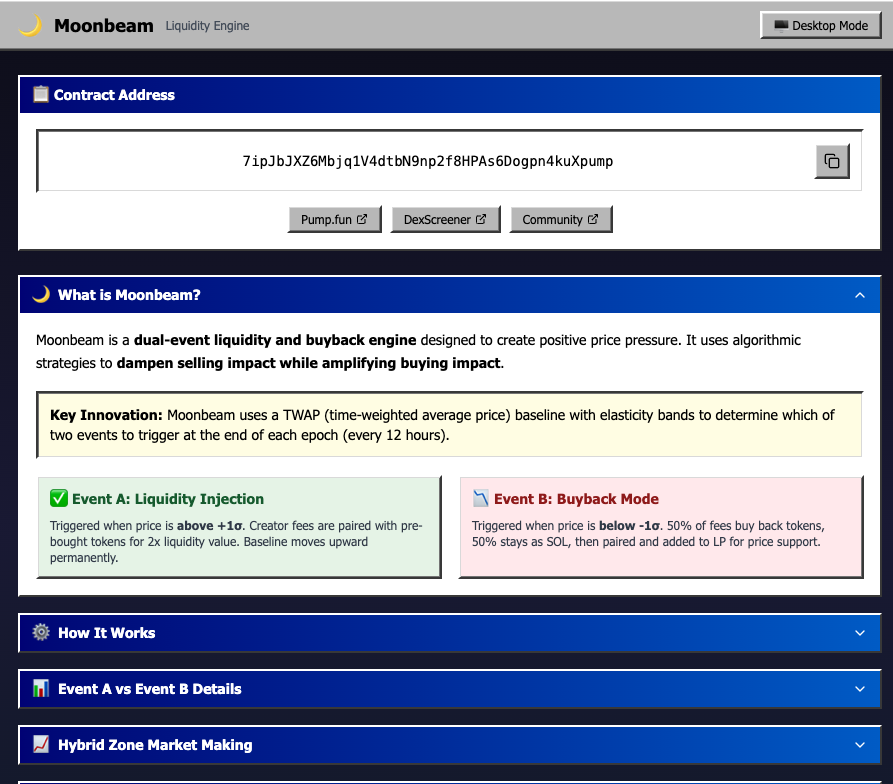Collapse the What is Moonbeam? section

click(x=859, y=295)
